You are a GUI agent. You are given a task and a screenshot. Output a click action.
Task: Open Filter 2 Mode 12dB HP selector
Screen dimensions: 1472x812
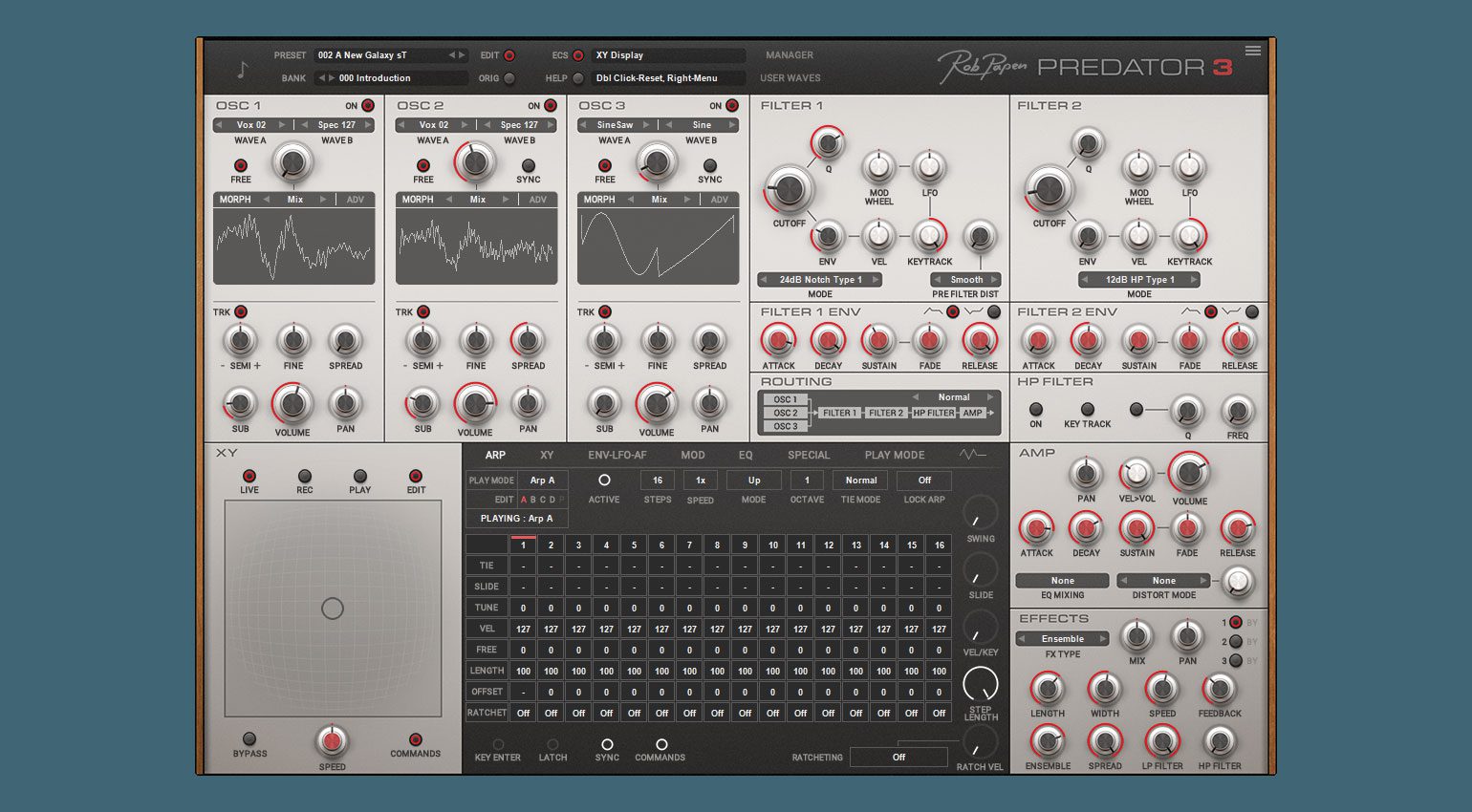click(x=1139, y=280)
